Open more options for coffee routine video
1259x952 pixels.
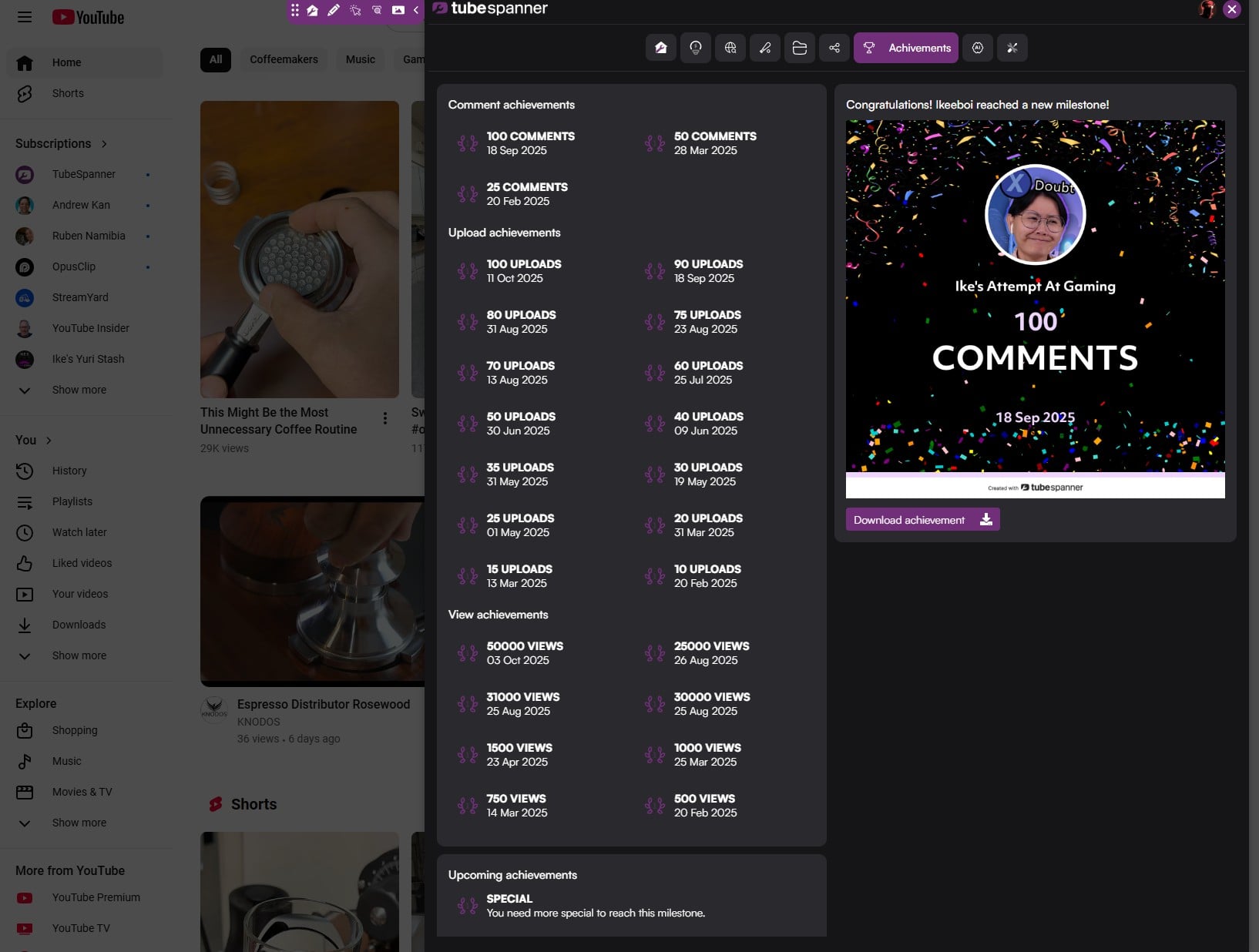[385, 418]
